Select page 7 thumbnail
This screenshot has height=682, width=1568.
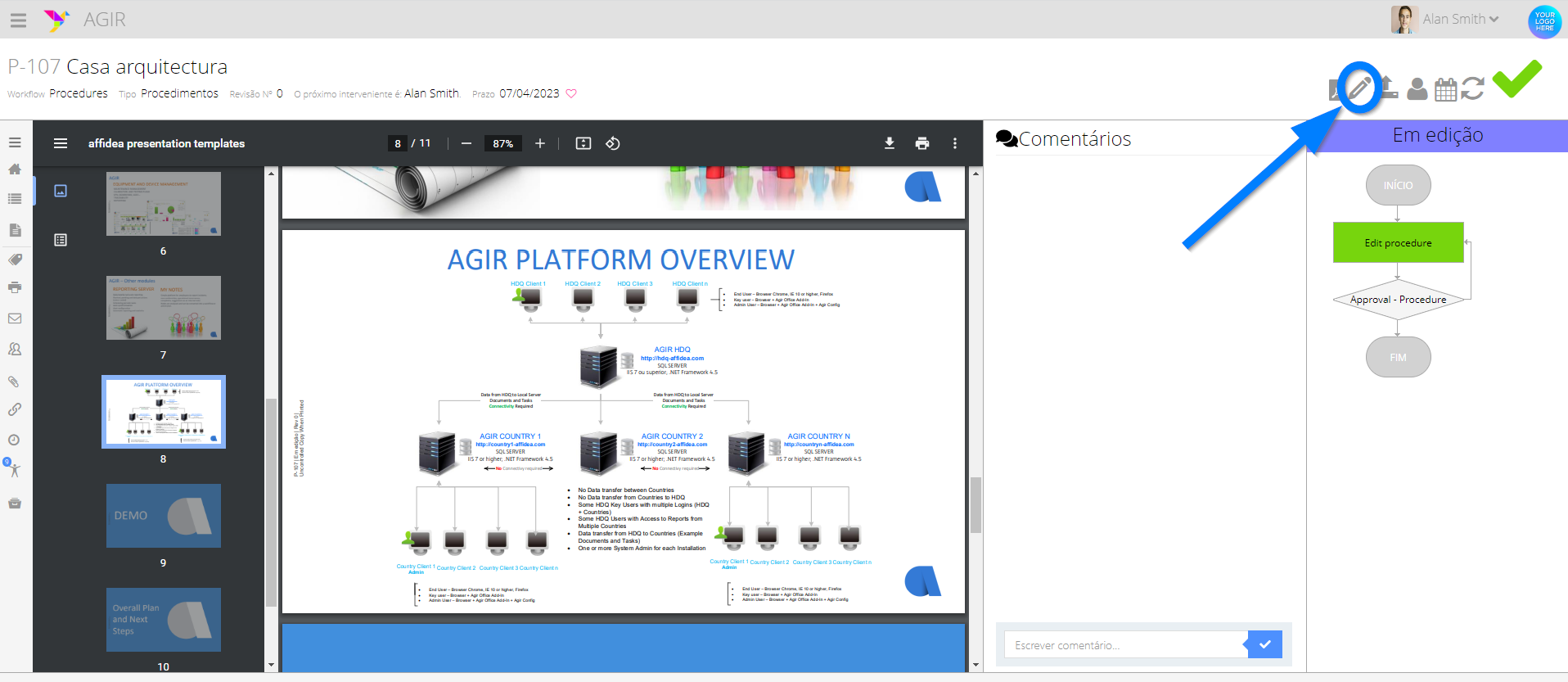[164, 308]
